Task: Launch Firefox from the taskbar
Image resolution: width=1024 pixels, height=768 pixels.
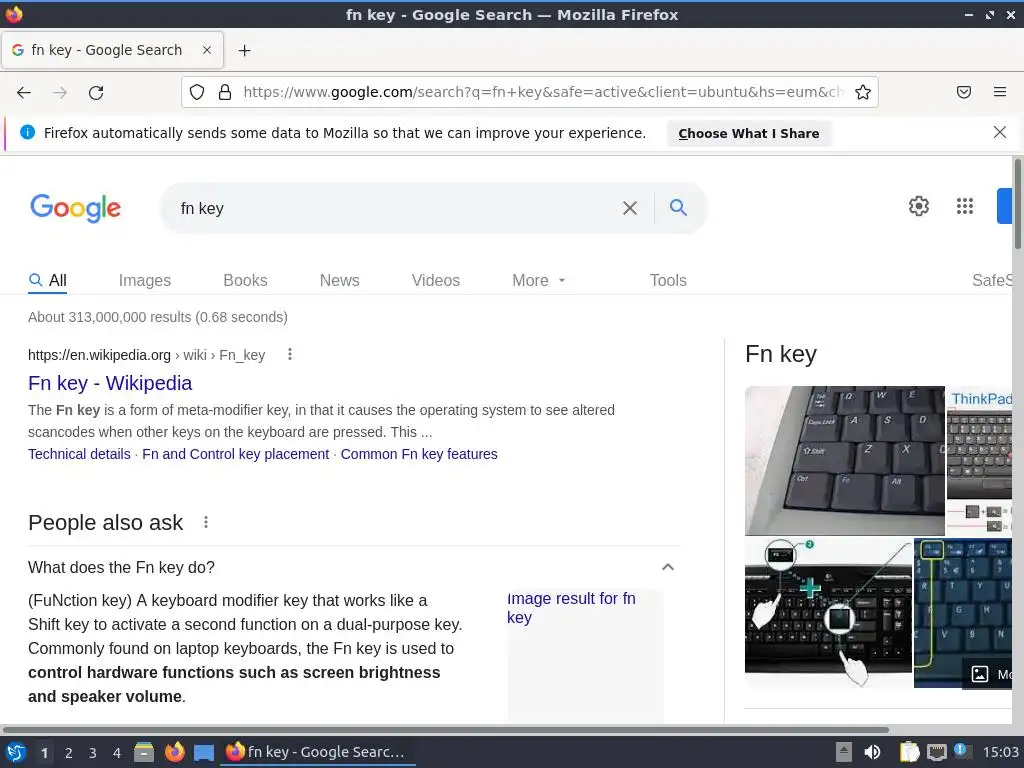Action: (x=174, y=752)
